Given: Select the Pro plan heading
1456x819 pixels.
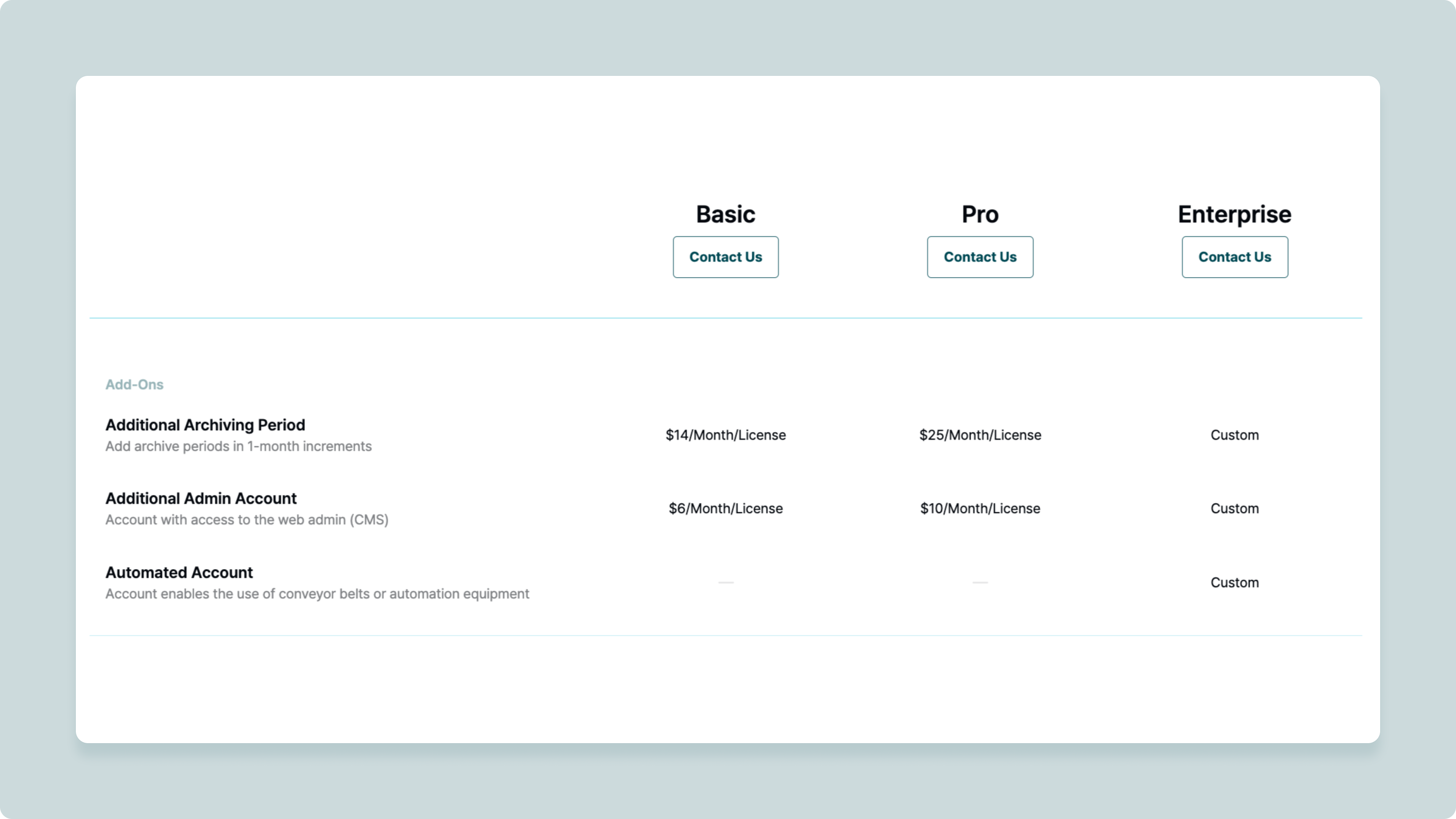Looking at the screenshot, I should tap(979, 214).
